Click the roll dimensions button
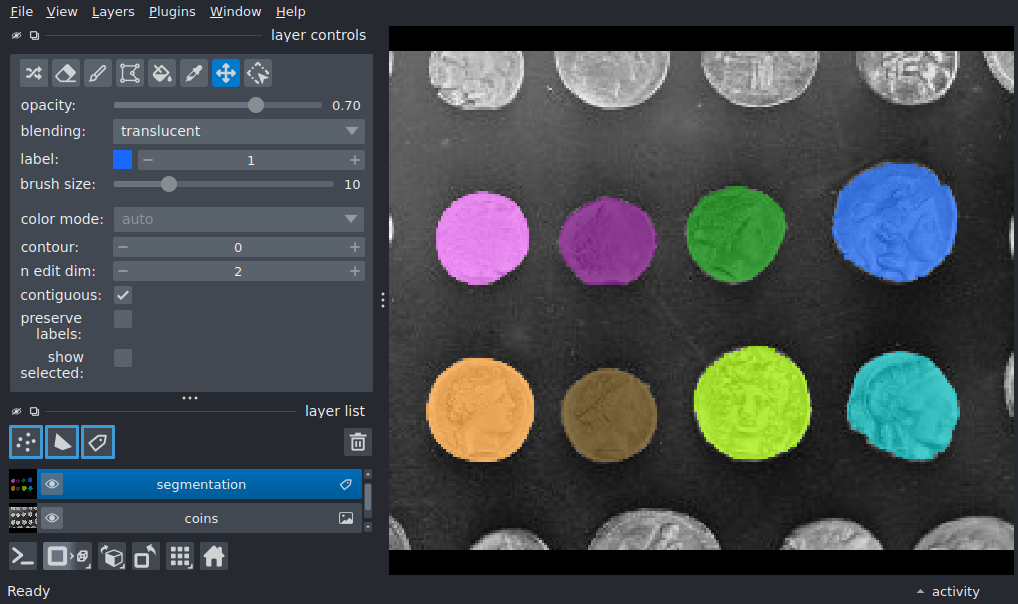 point(112,557)
